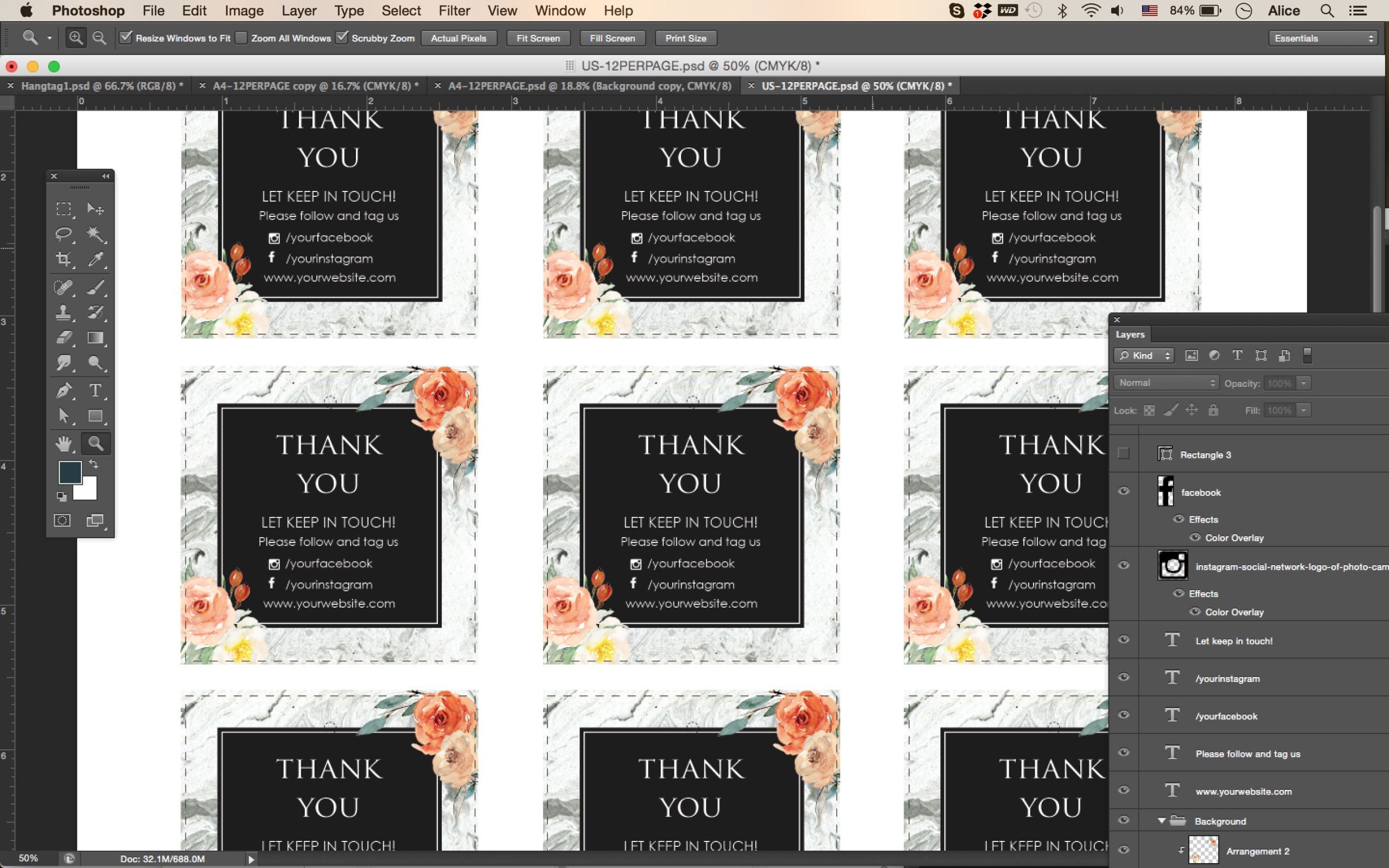Choose Zoom Out mode in options bar
The width and height of the screenshot is (1389, 868).
[99, 38]
